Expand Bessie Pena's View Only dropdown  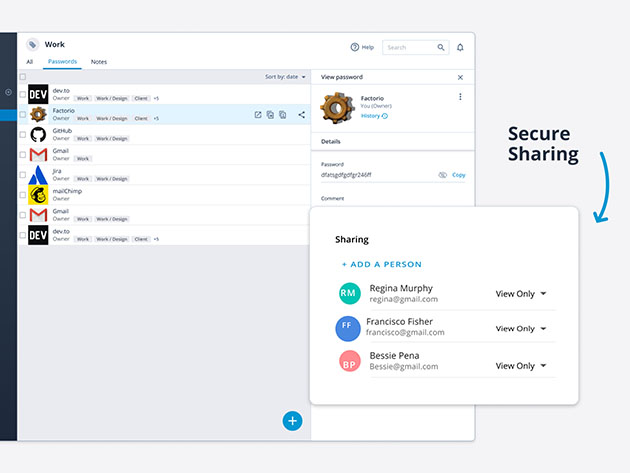(521, 366)
